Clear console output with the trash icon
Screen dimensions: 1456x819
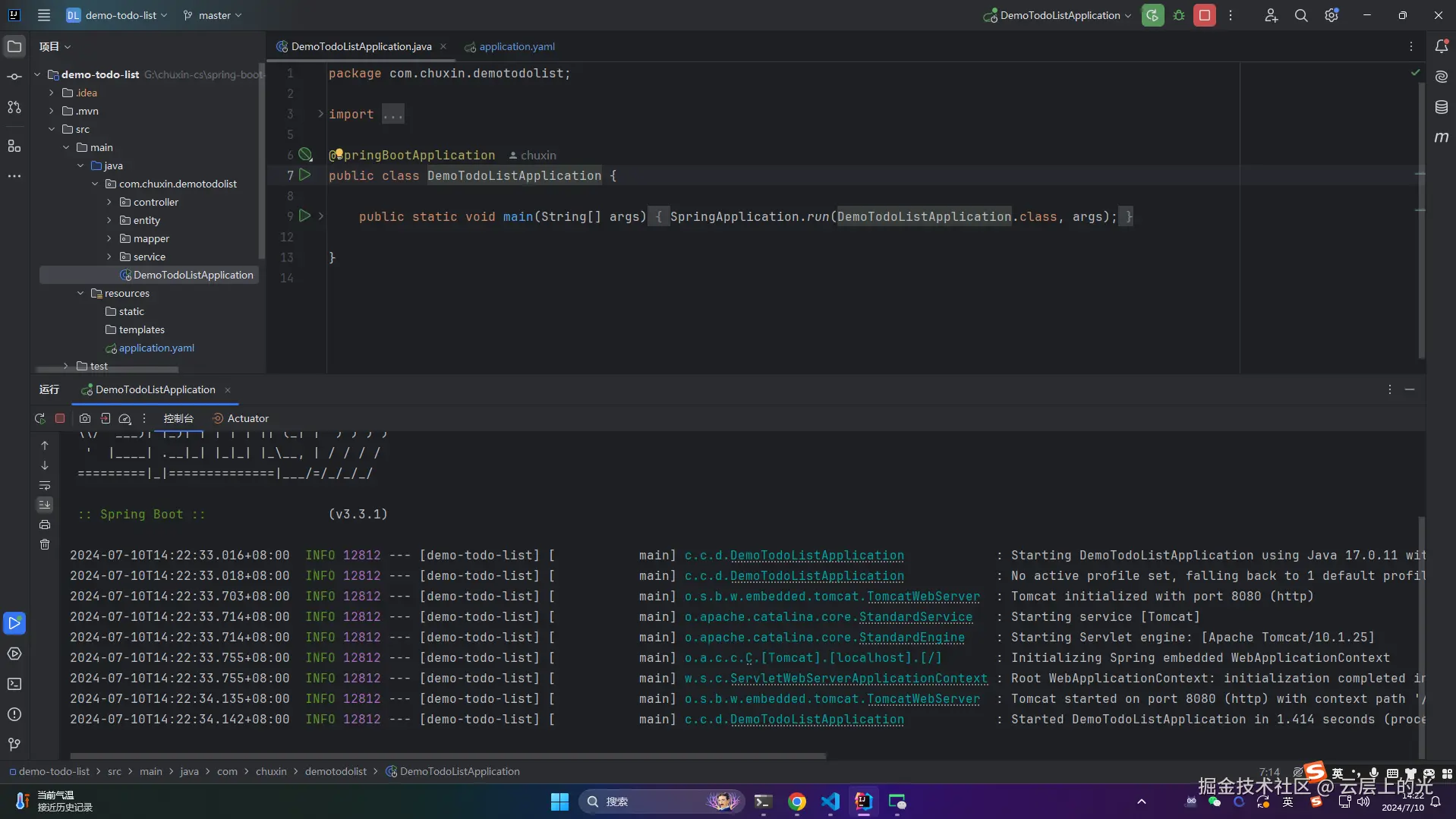point(45,544)
